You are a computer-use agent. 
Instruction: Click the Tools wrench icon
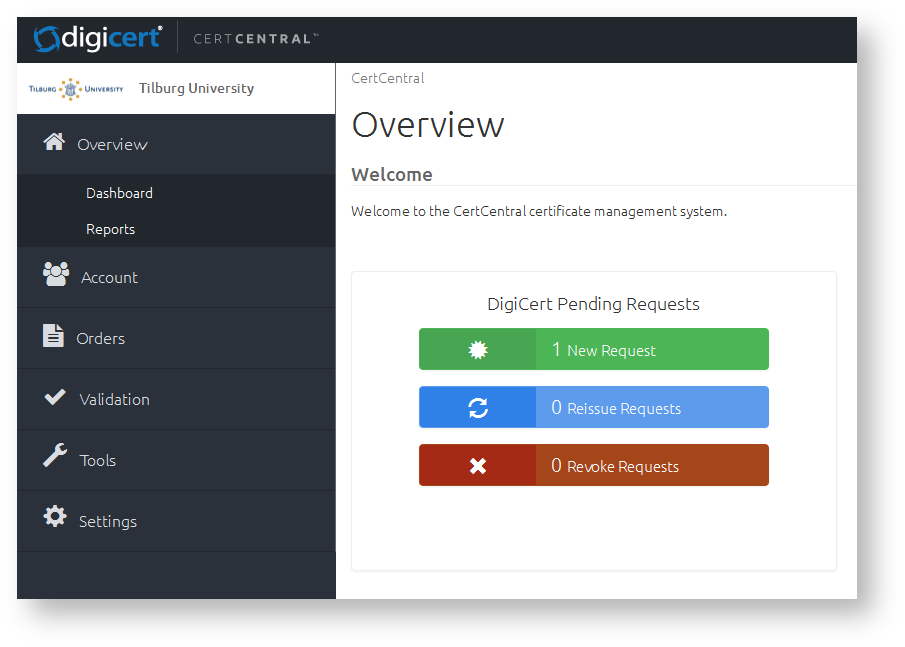click(55, 455)
